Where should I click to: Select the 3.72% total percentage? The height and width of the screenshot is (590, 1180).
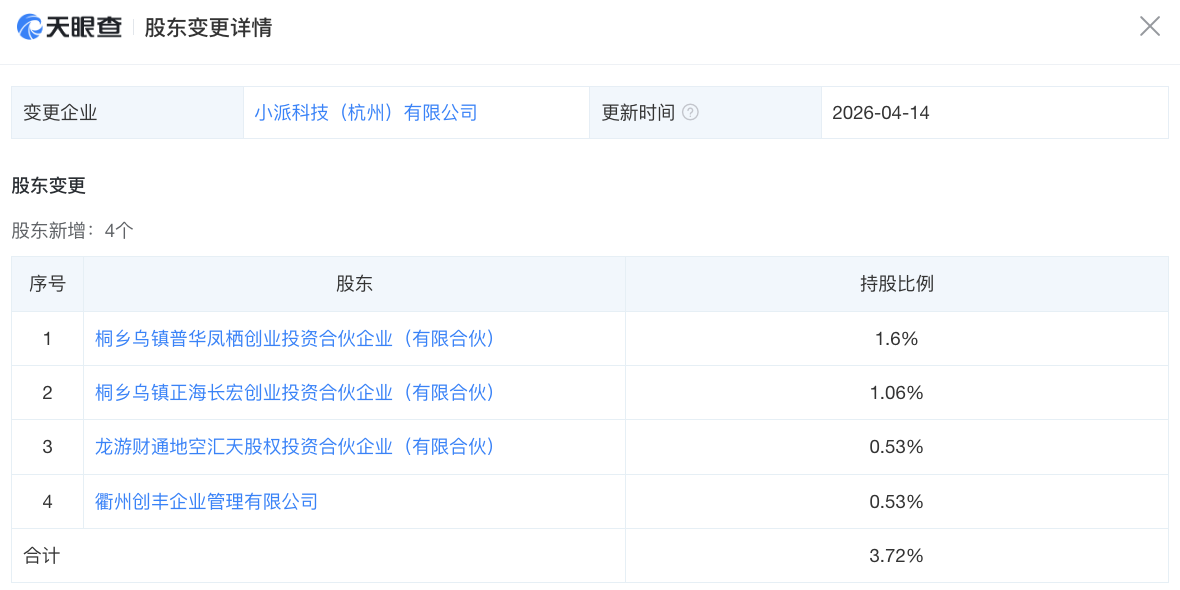click(899, 555)
